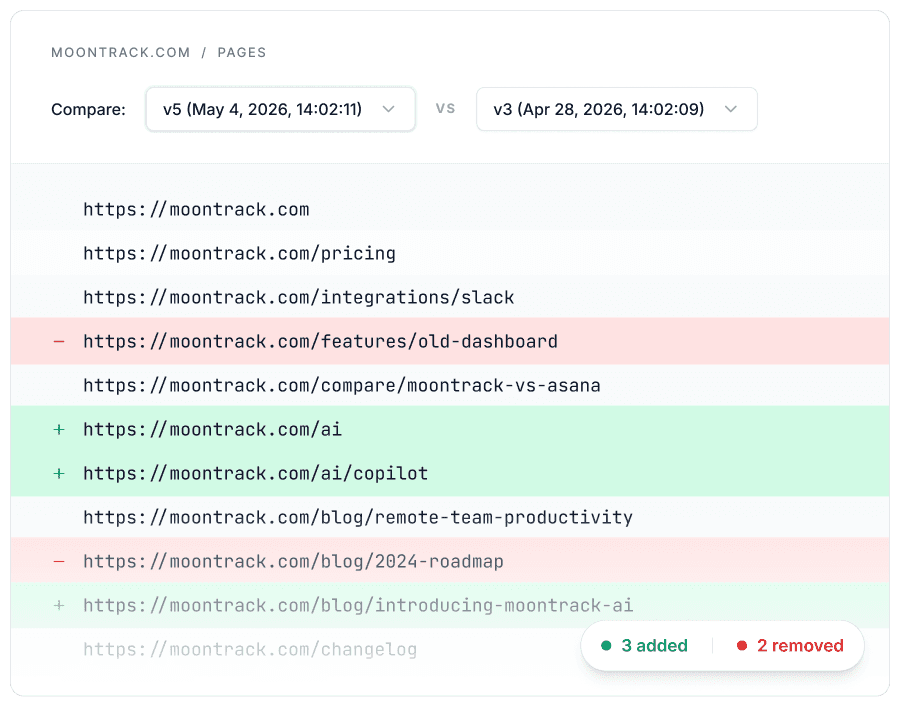Click the minus icon beside old-dashboard URL
This screenshot has width=900, height=707.
(59, 342)
